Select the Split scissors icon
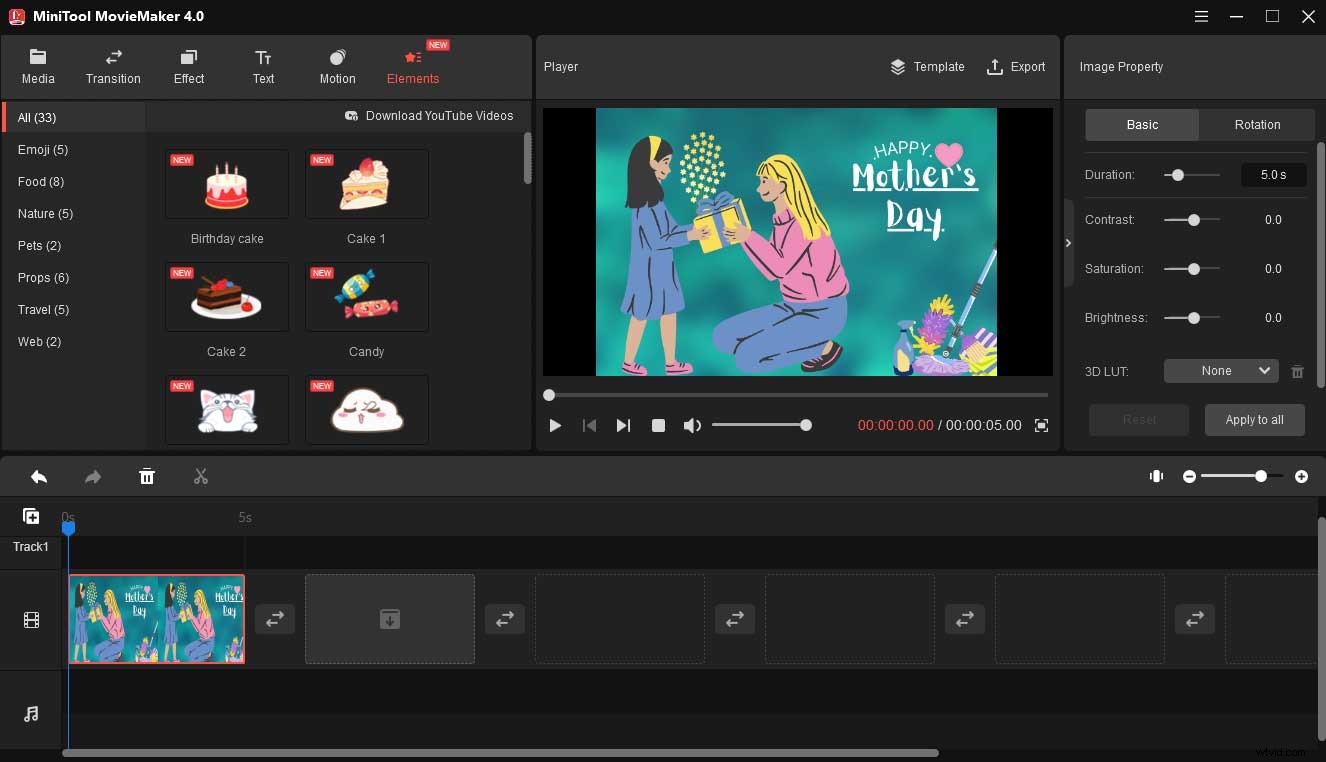Screen dimensions: 1326x762 201,476
